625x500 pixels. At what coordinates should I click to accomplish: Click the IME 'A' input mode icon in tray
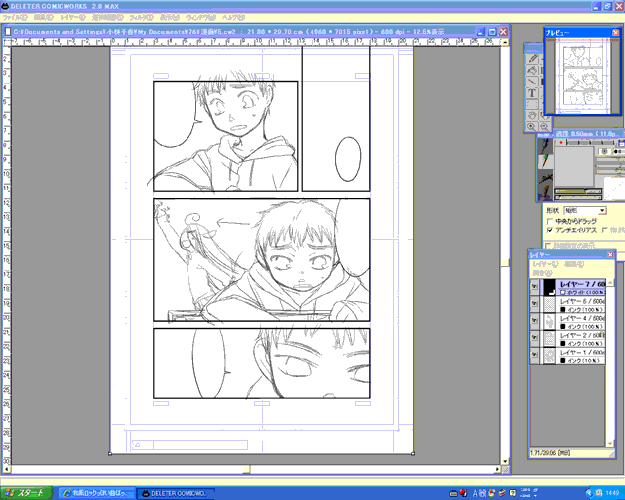pos(475,493)
